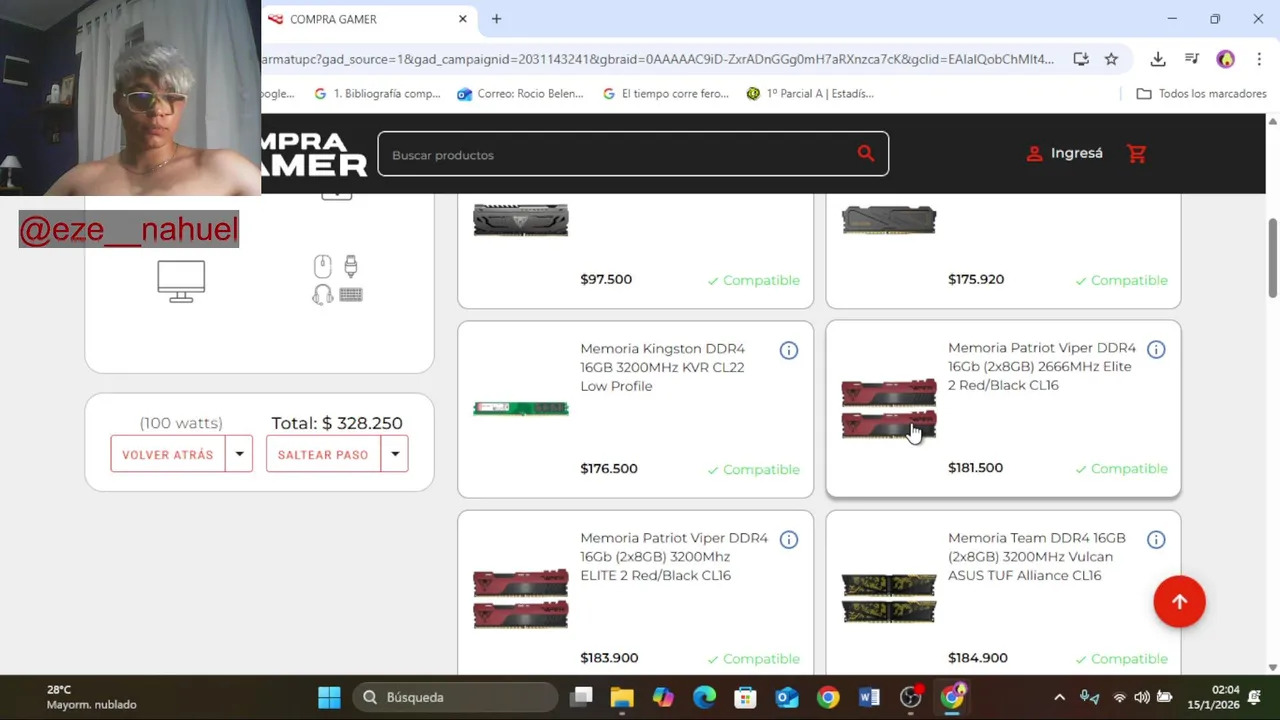The image size is (1280, 720).
Task: Bookmark this page with star icon
Action: [1111, 59]
